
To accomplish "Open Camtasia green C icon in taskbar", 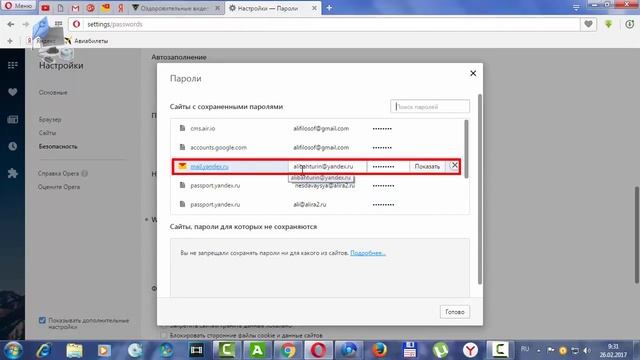I will point(227,350).
